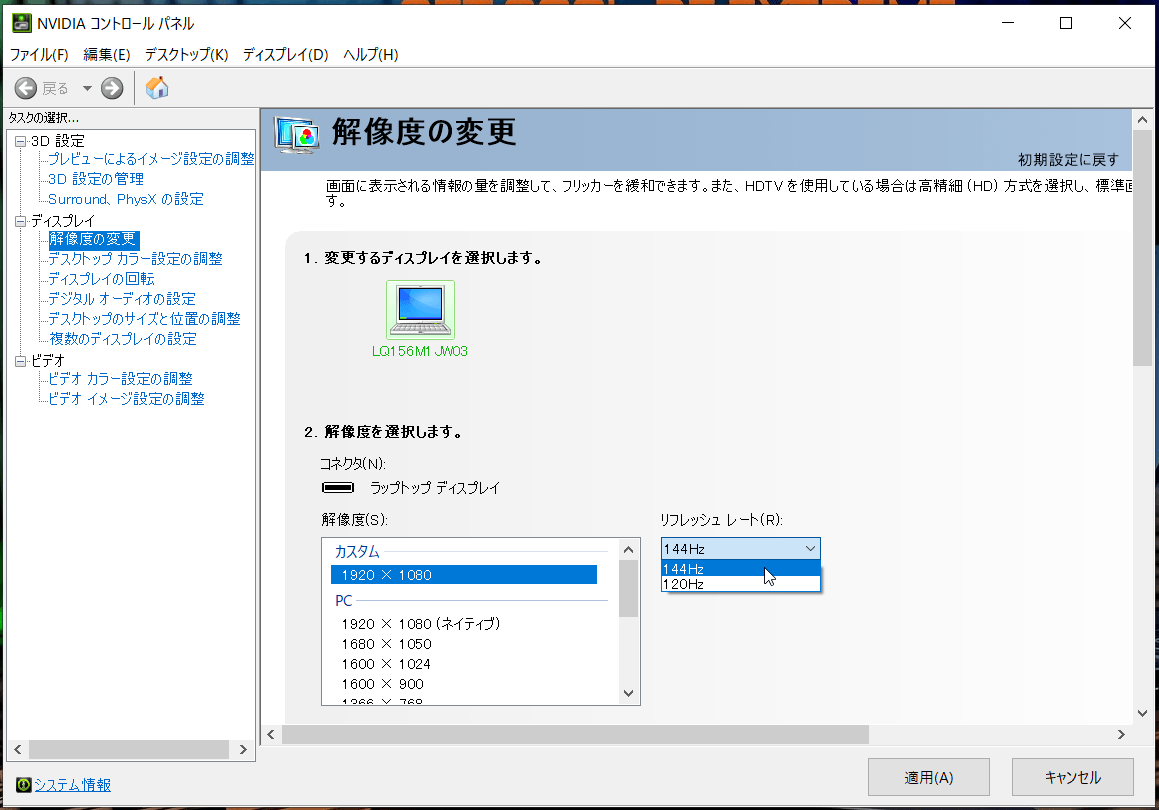
Task: Click main panel horizontal scroll left arrow
Action: [x=271, y=734]
